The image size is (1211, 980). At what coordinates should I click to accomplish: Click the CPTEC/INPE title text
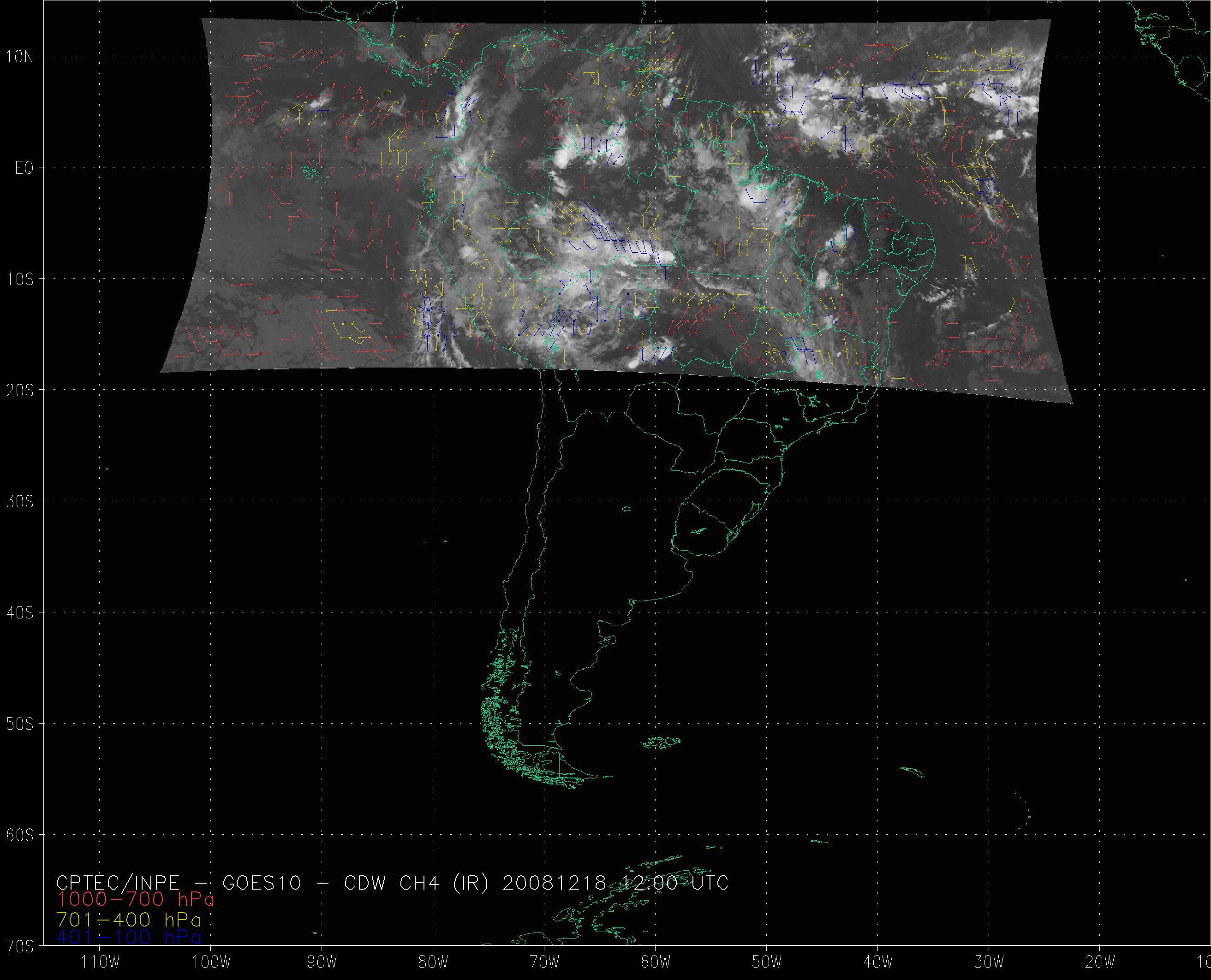click(x=118, y=882)
